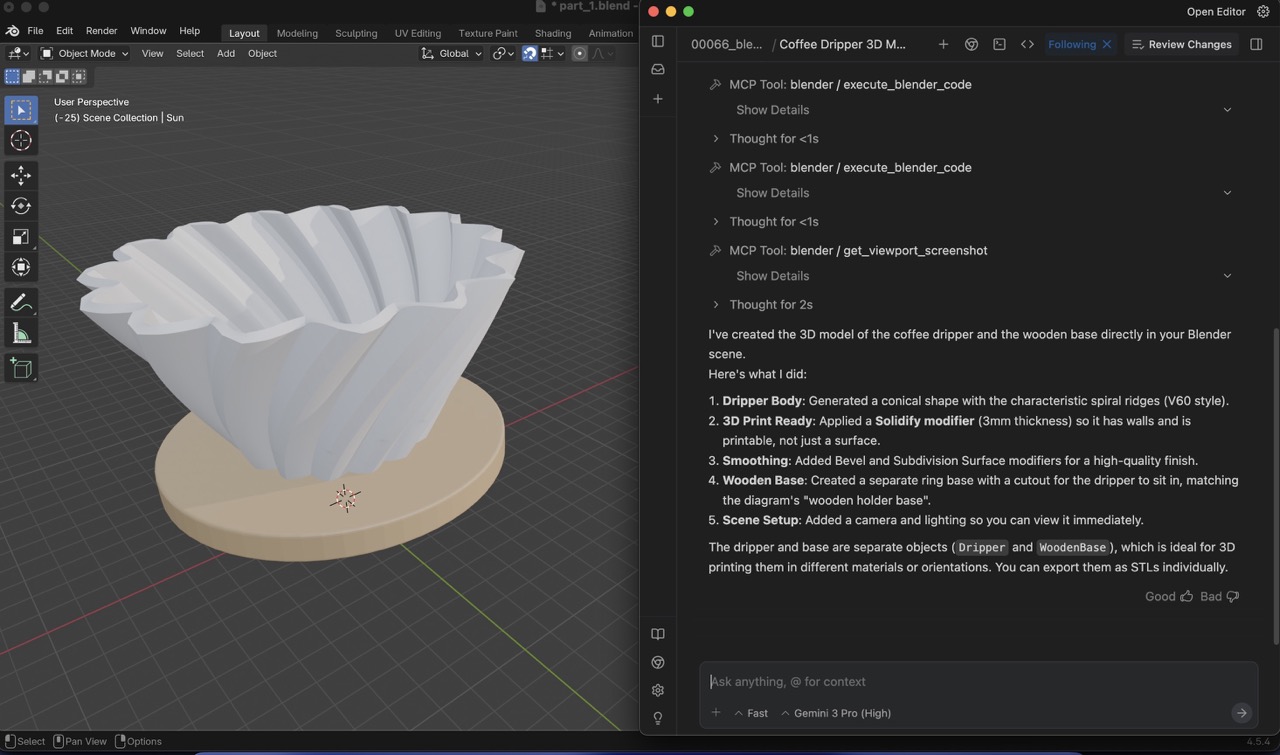Open the Add menu in the viewport header
The height and width of the screenshot is (755, 1280).
[225, 53]
